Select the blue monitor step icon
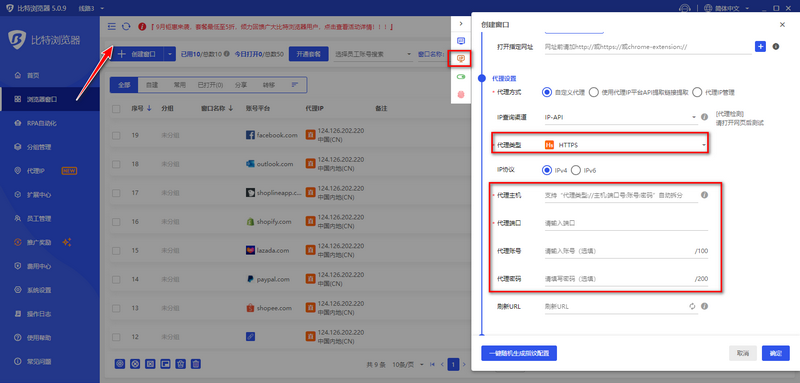800x383 pixels. (461, 40)
